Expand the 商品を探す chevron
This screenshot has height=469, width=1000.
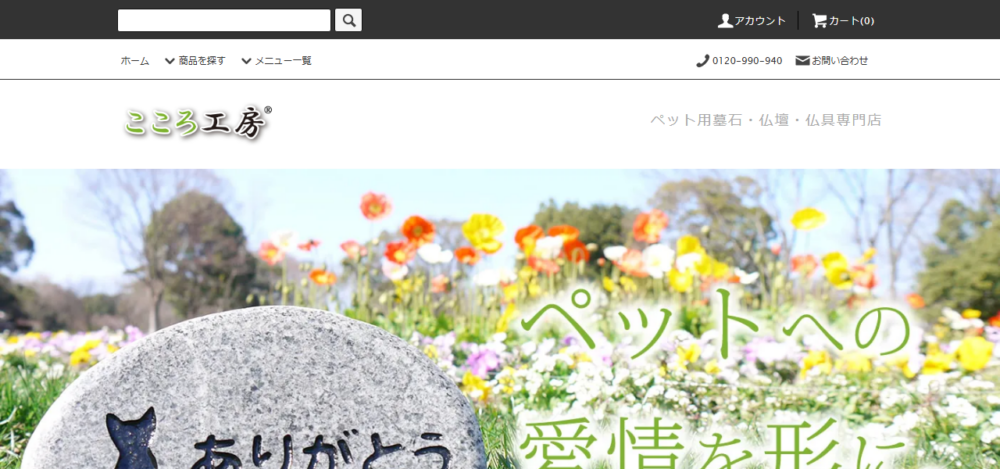[170, 61]
